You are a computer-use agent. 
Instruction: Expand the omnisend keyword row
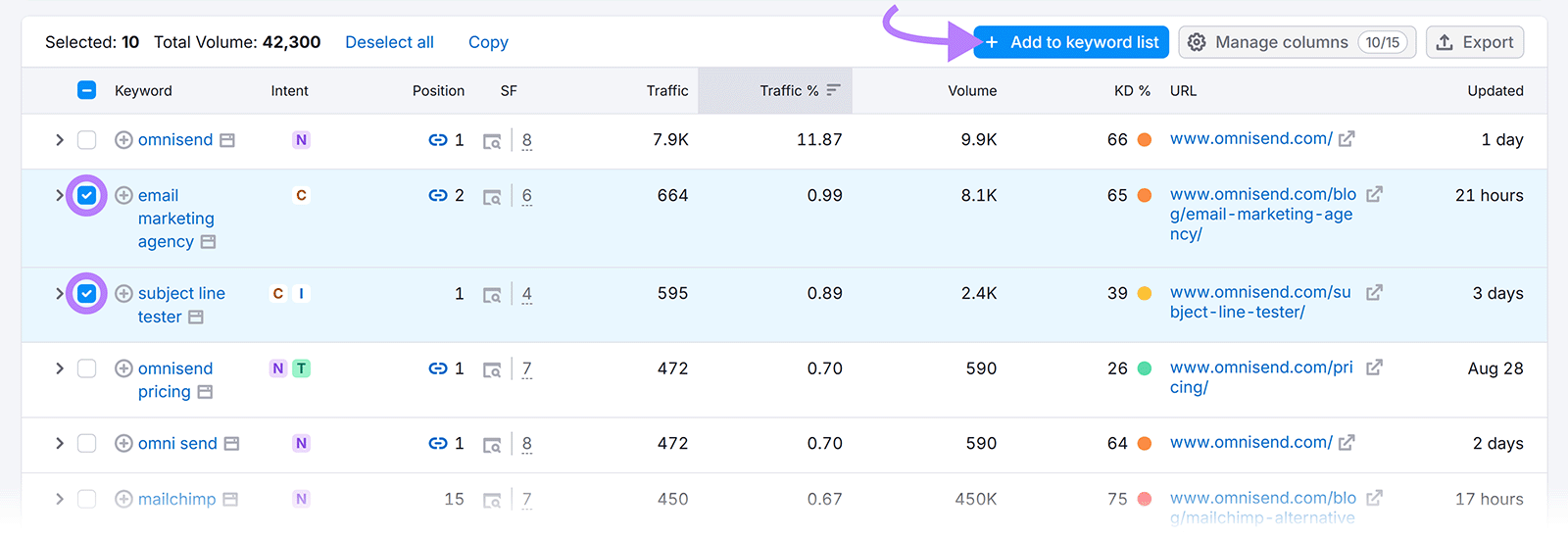(x=60, y=140)
